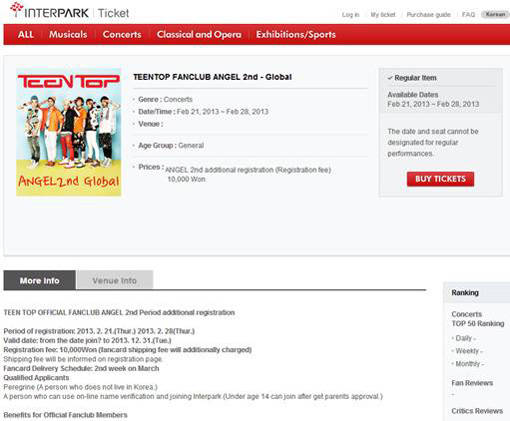Open the My ticket link

click(x=383, y=15)
